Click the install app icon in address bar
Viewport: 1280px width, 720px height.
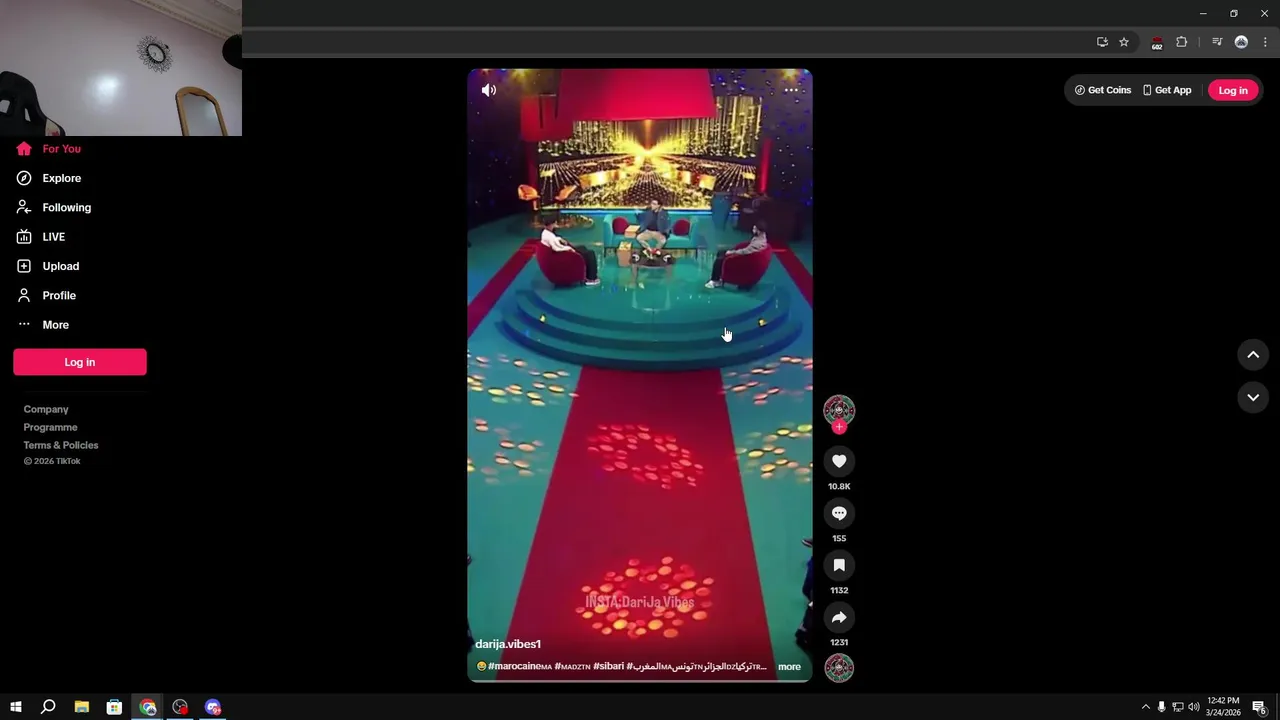1102,42
